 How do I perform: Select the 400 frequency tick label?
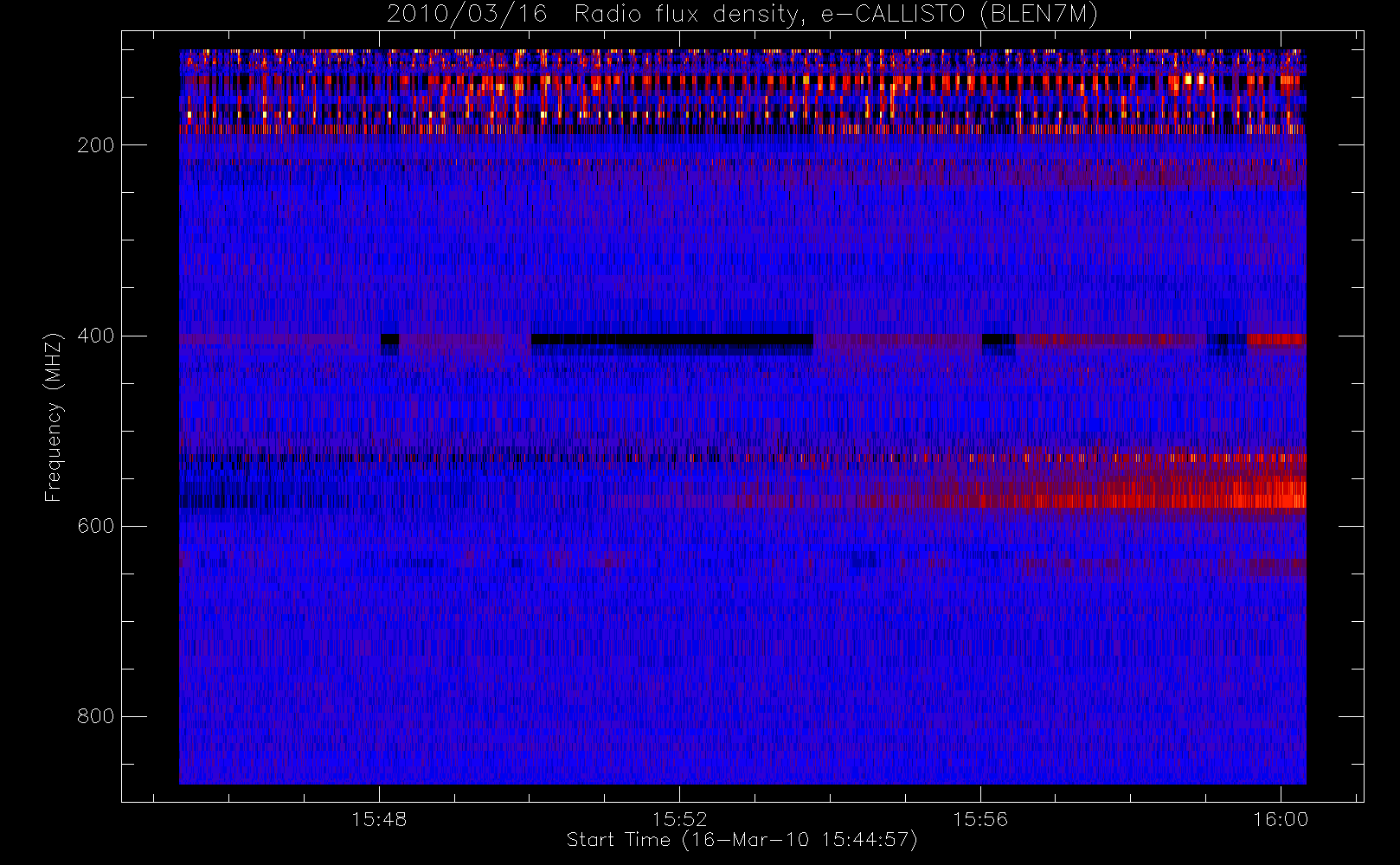click(x=95, y=336)
